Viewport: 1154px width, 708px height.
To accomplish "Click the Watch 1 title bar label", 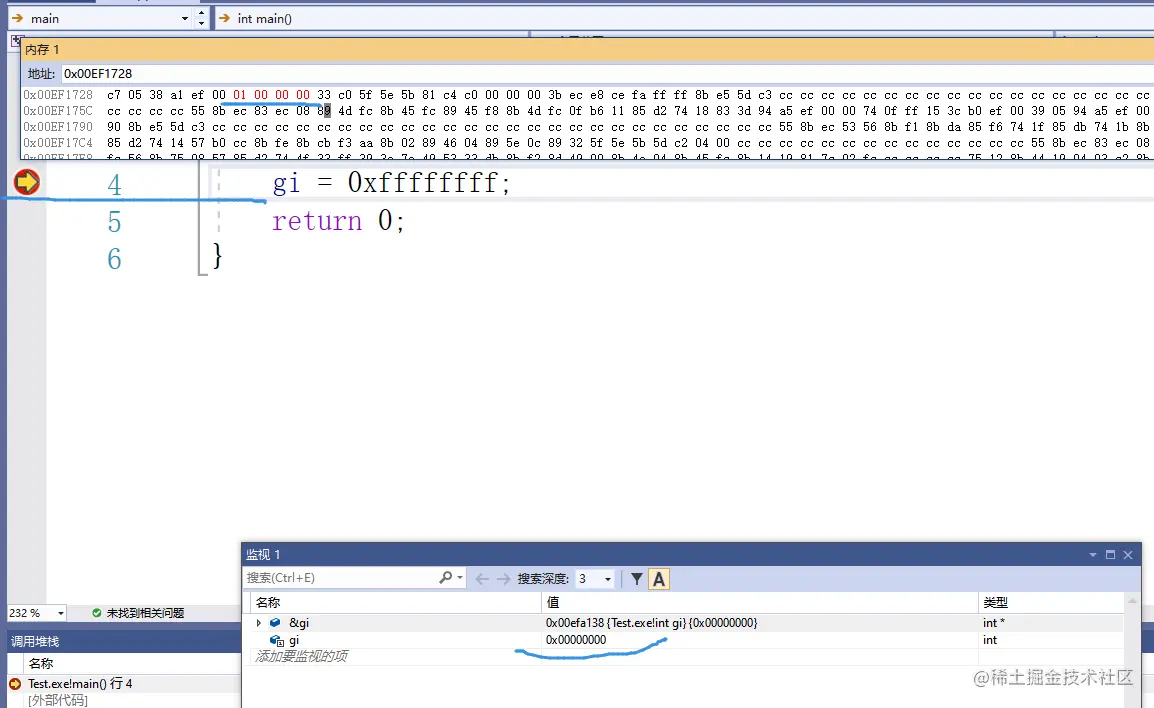I will coord(263,554).
